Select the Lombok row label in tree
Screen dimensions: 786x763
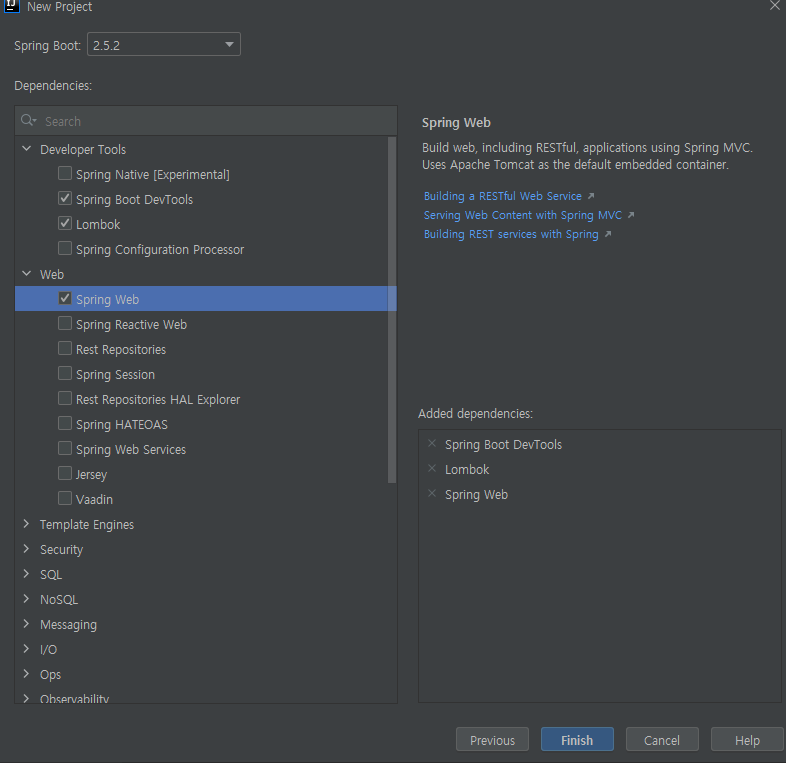(x=98, y=224)
